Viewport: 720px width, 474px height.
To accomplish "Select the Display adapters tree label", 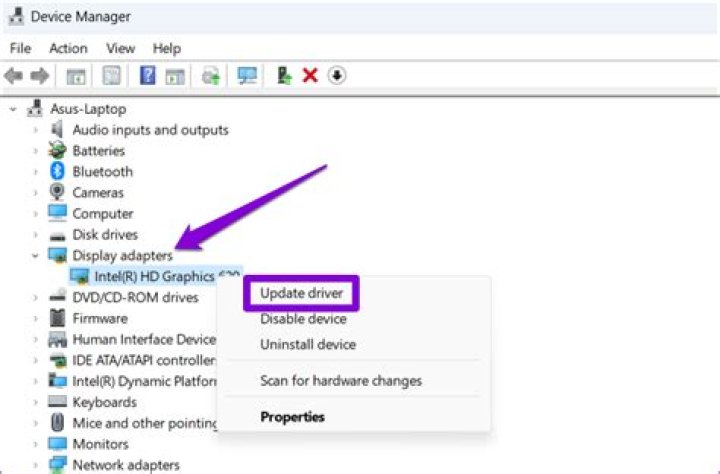I will (123, 256).
